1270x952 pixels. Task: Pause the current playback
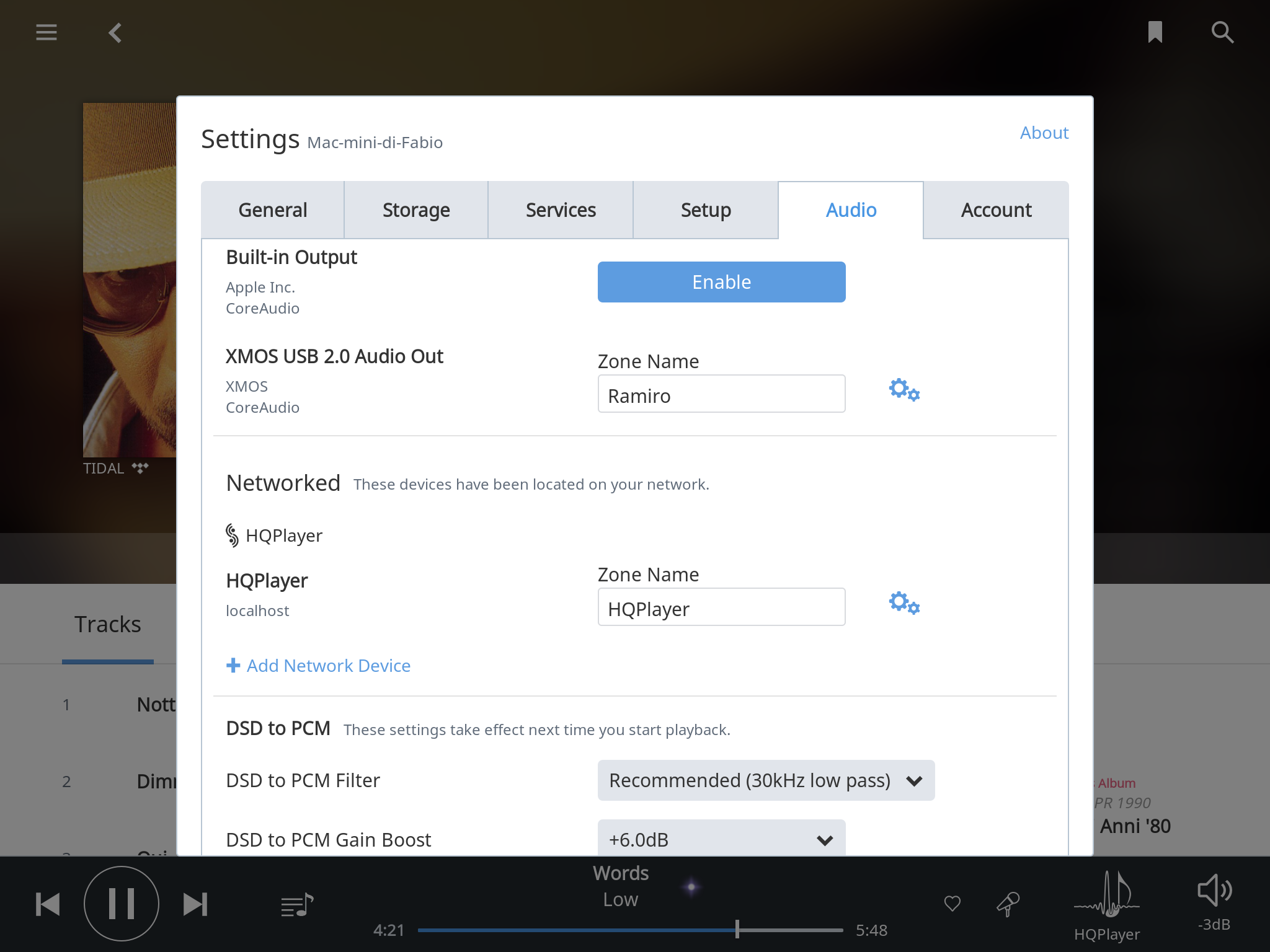(122, 904)
